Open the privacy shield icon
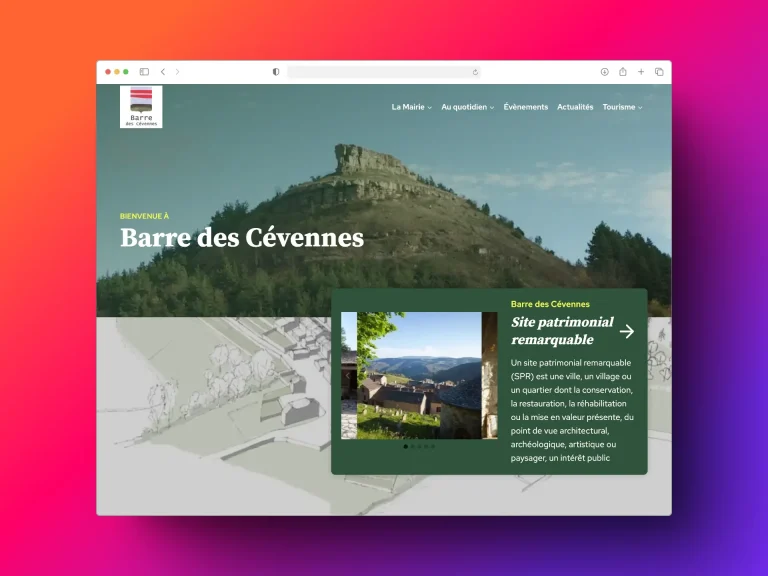This screenshot has width=768, height=576. pyautogui.click(x=276, y=72)
